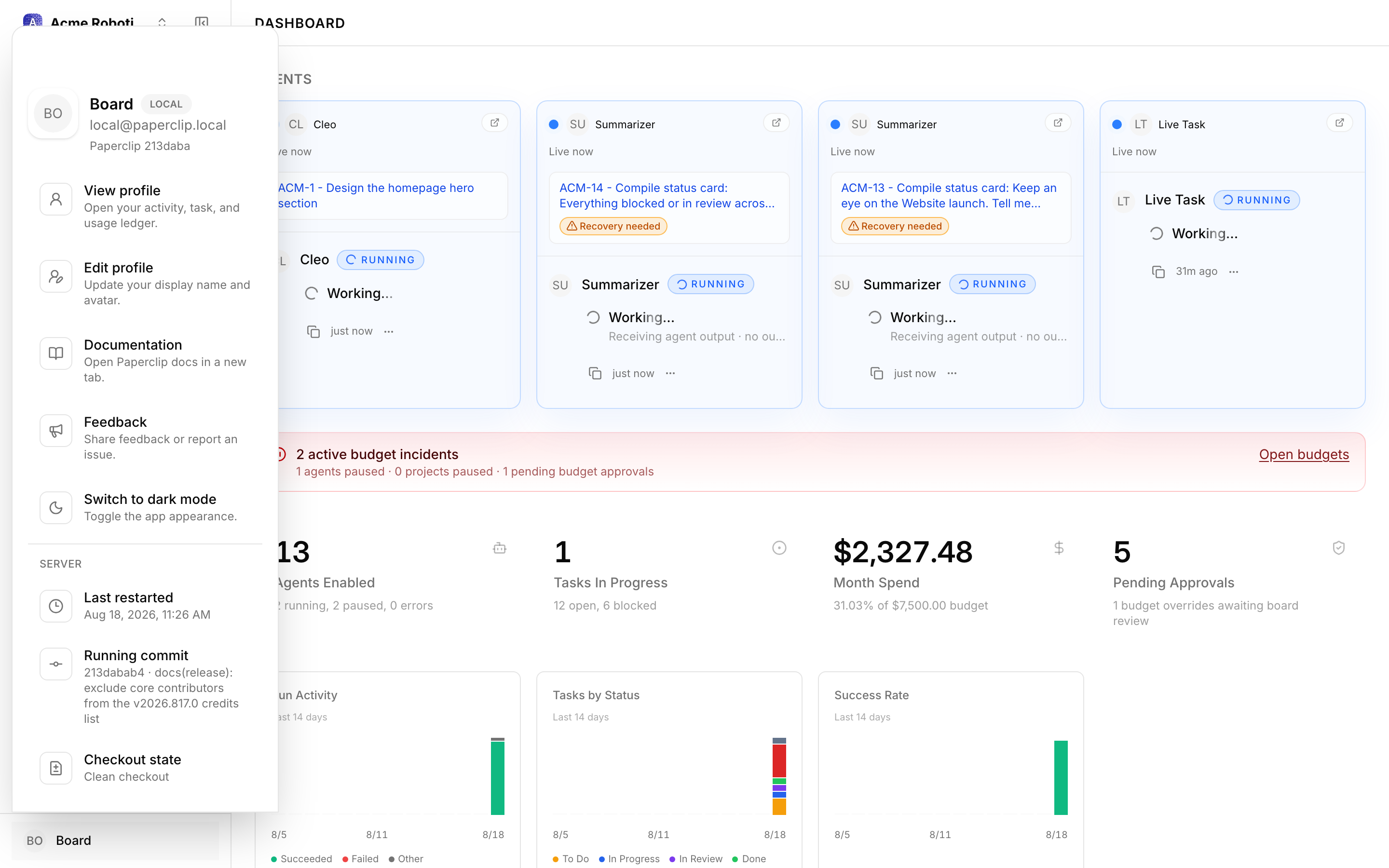Click the CL avatar in Cleo's card header

296,124
